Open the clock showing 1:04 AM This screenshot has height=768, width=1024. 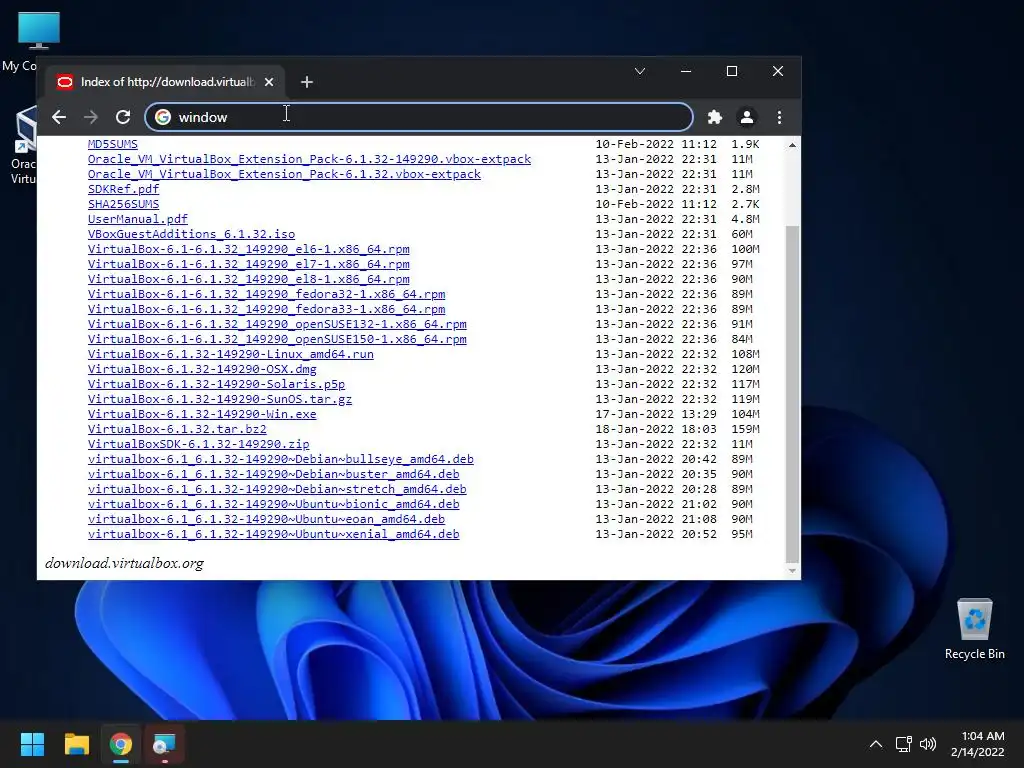(x=983, y=736)
